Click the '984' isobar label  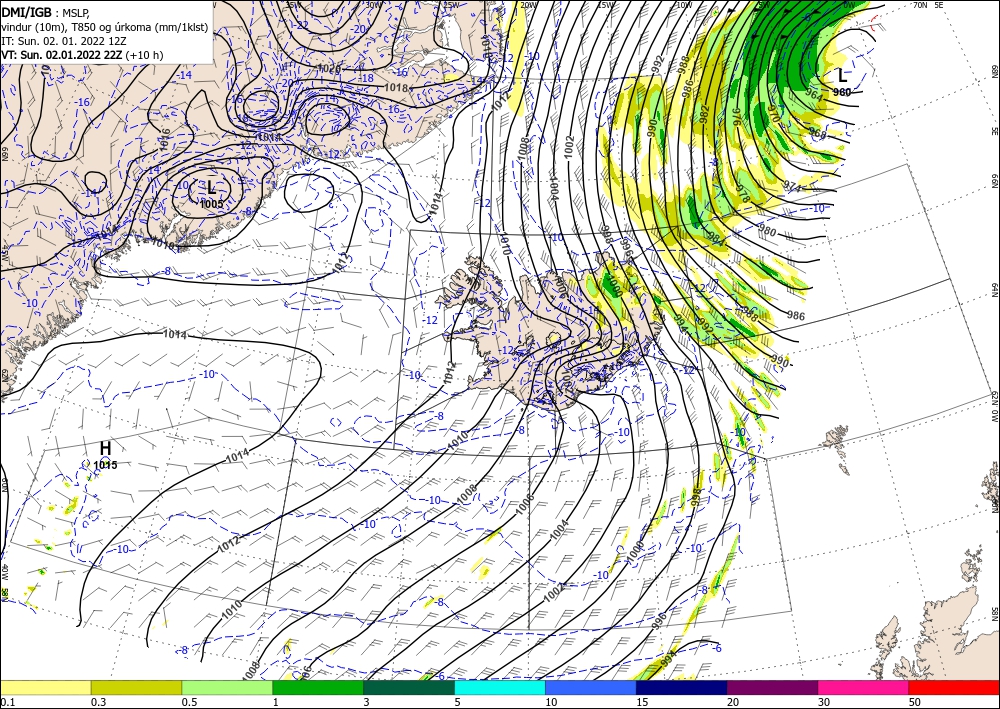[x=716, y=239]
